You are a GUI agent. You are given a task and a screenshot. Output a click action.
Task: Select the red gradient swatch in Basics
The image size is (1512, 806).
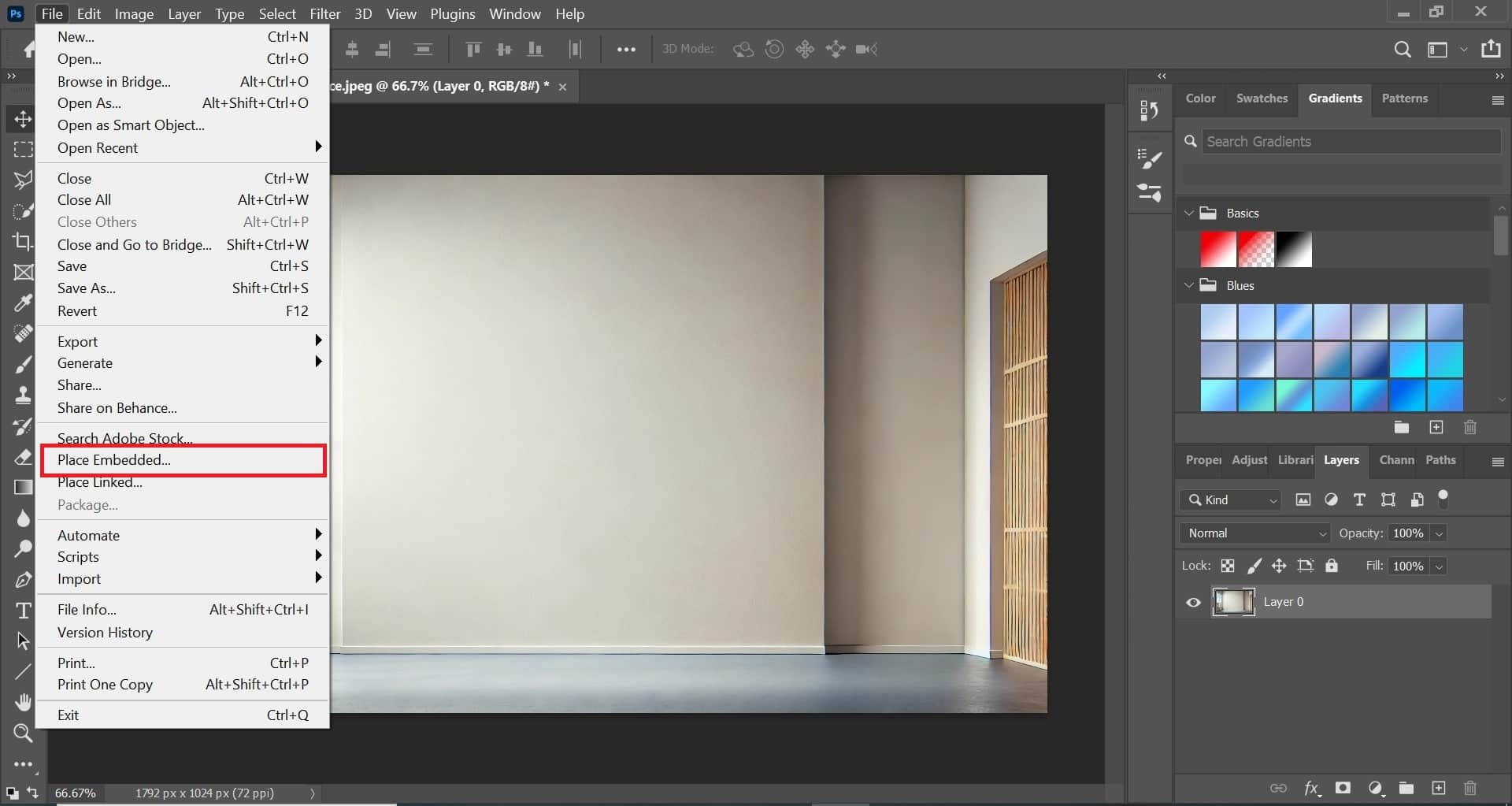[x=1218, y=249]
